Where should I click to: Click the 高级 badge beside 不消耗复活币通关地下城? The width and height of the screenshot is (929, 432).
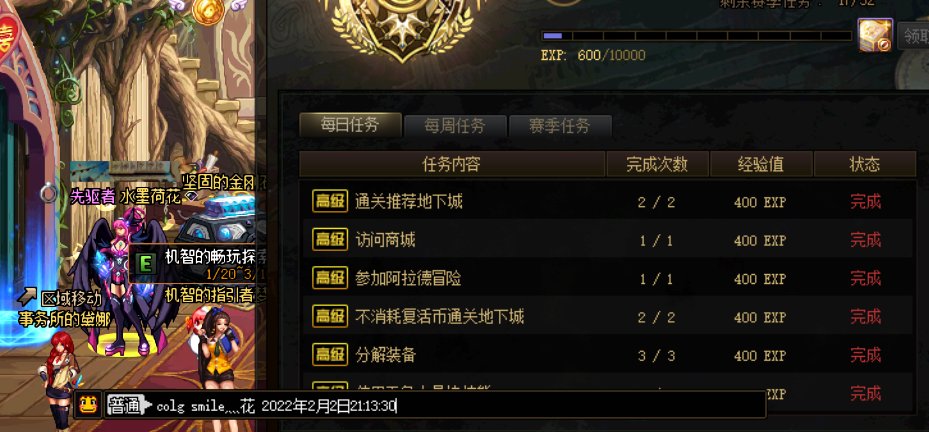[330, 316]
